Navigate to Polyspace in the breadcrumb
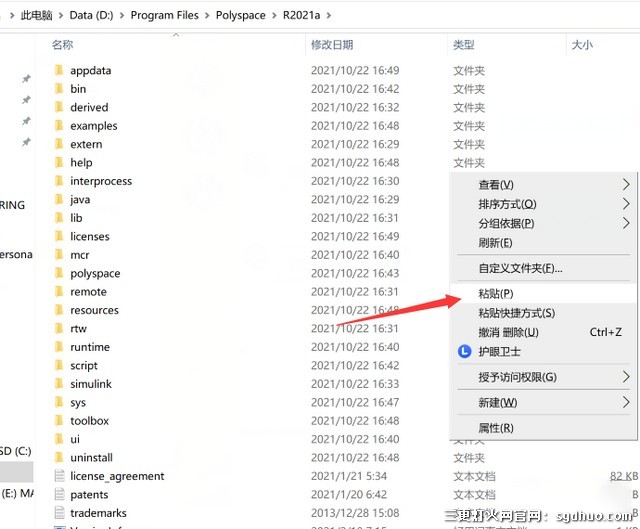The image size is (640, 529). [x=241, y=16]
